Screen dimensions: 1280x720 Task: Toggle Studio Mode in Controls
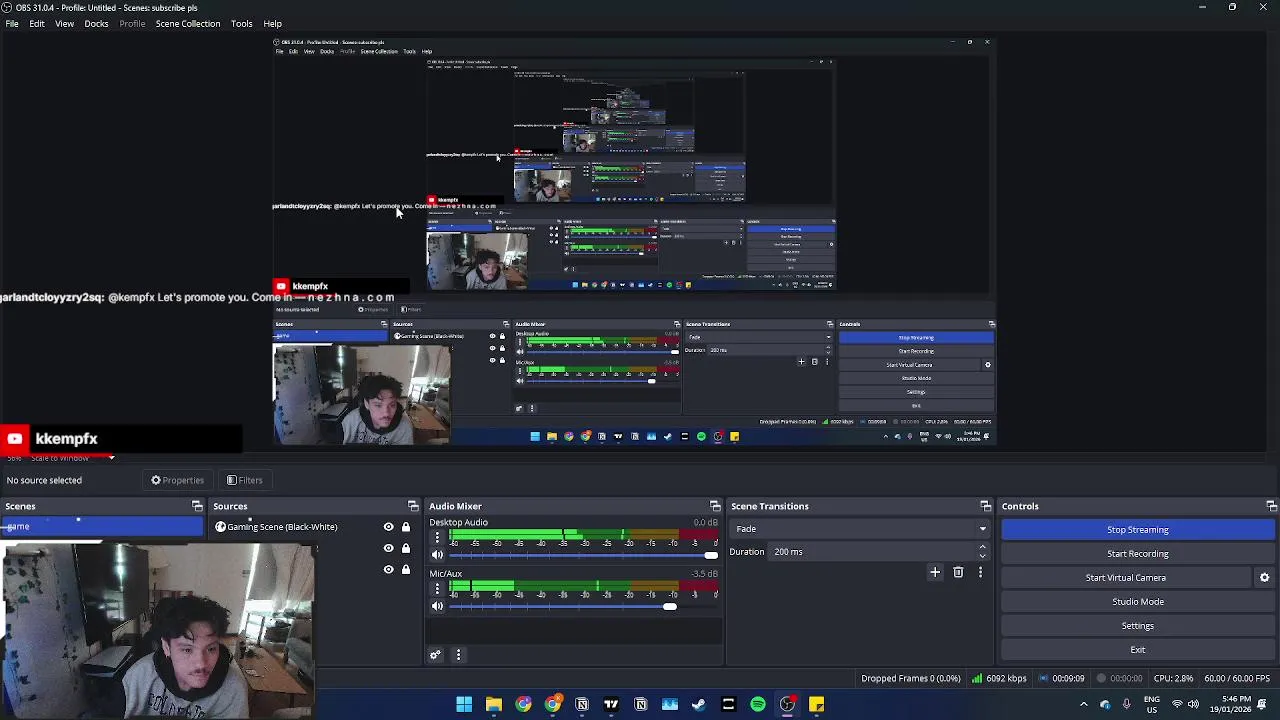(x=1138, y=602)
